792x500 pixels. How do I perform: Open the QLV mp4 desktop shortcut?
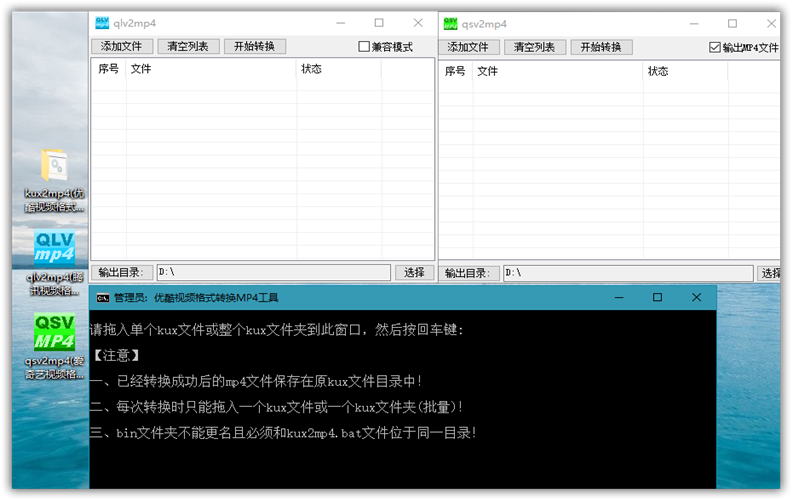(x=54, y=249)
